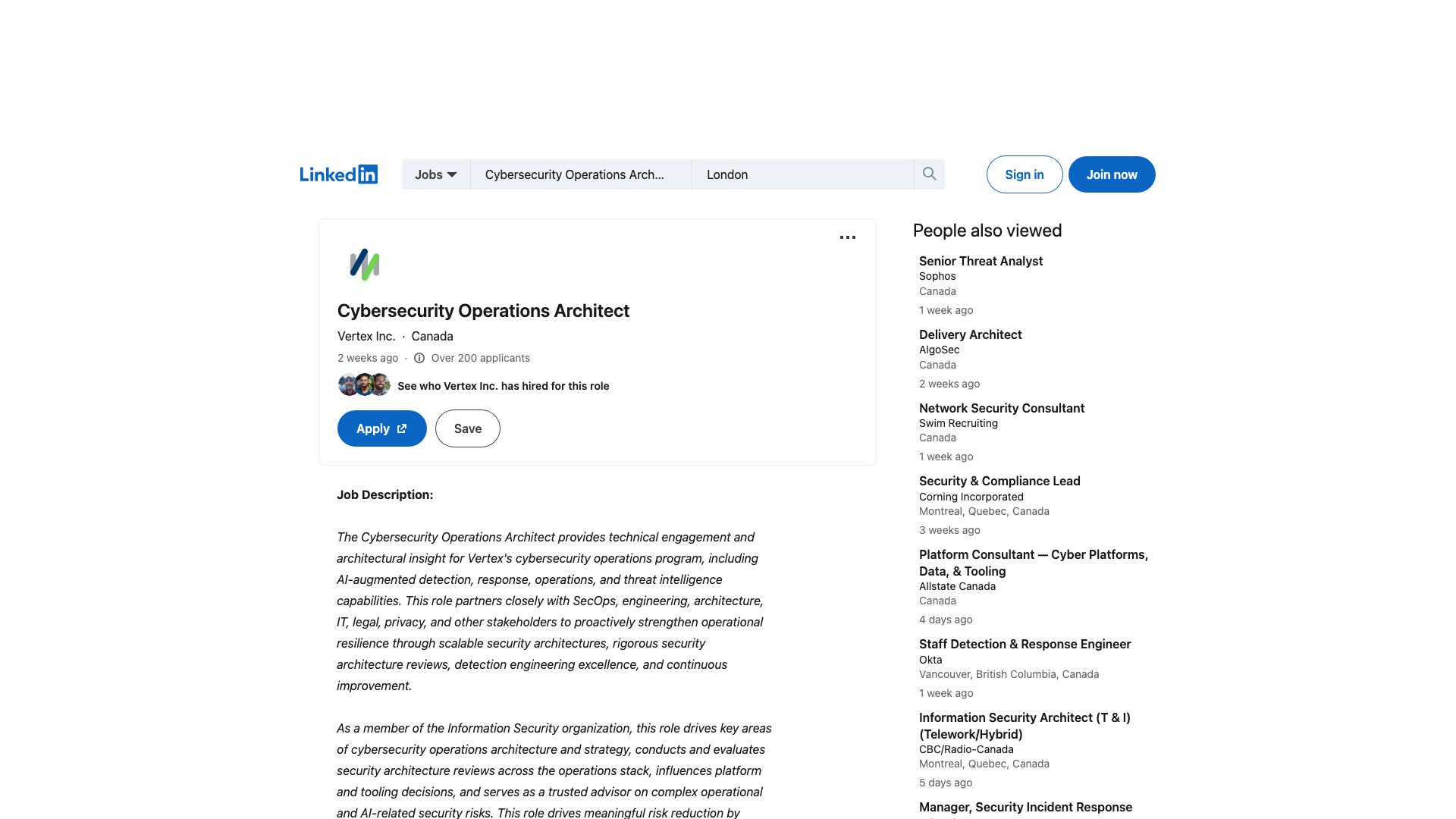
Task: Click the hired employees avatar group
Action: tap(364, 384)
